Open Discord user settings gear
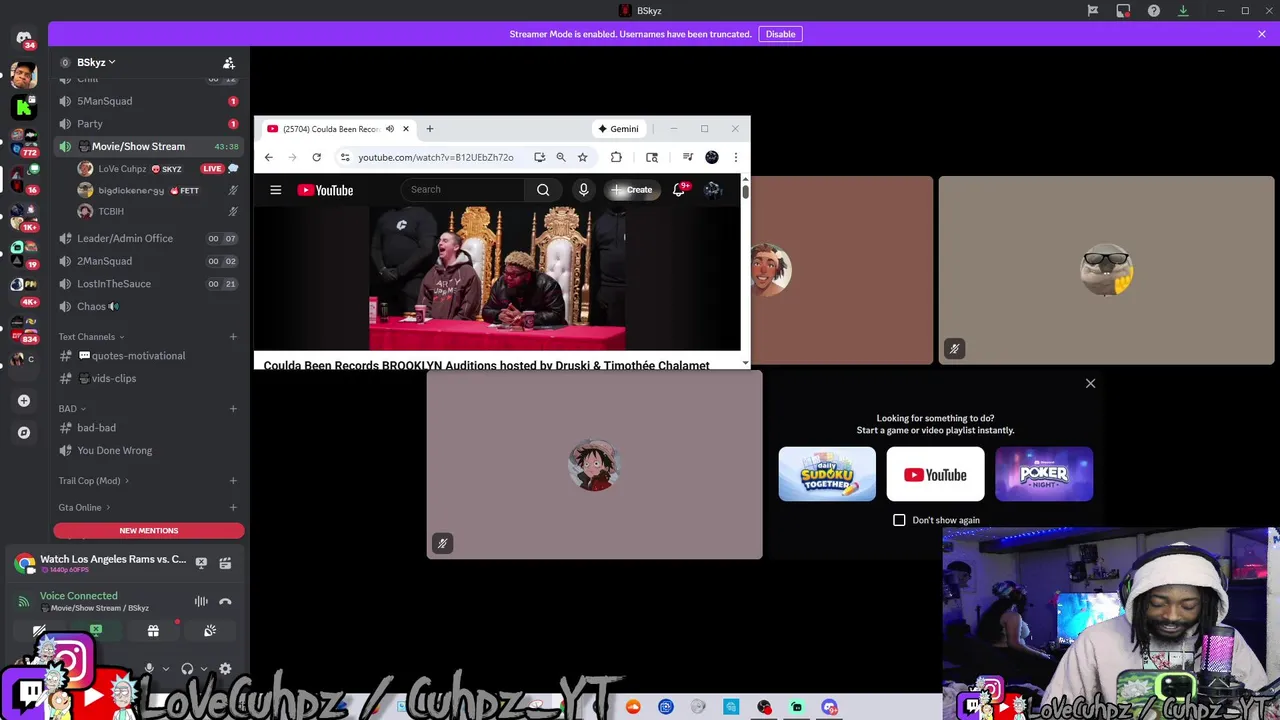 tap(225, 669)
